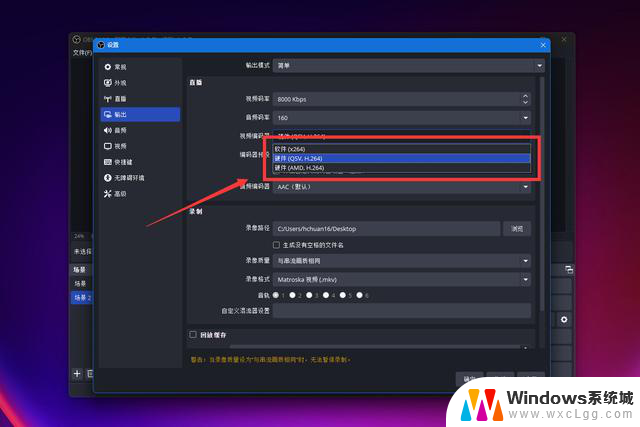Image resolution: width=640 pixels, height=427 pixels.
Task: Select 场景 in the scenes list
Action: point(82,283)
